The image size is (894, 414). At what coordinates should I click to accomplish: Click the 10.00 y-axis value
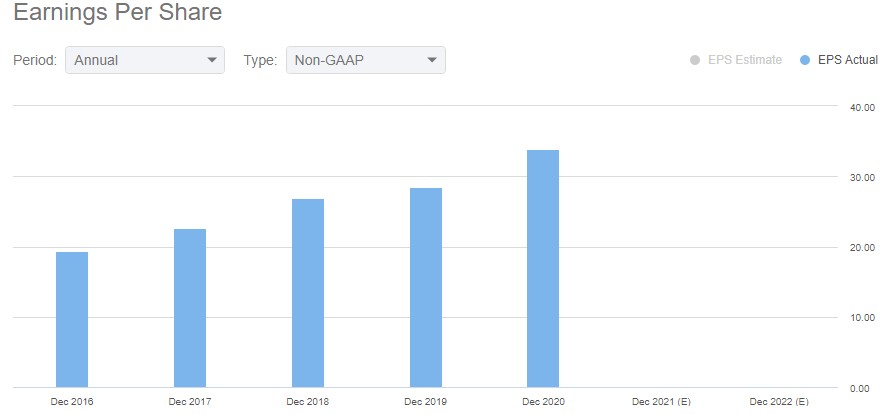(864, 318)
